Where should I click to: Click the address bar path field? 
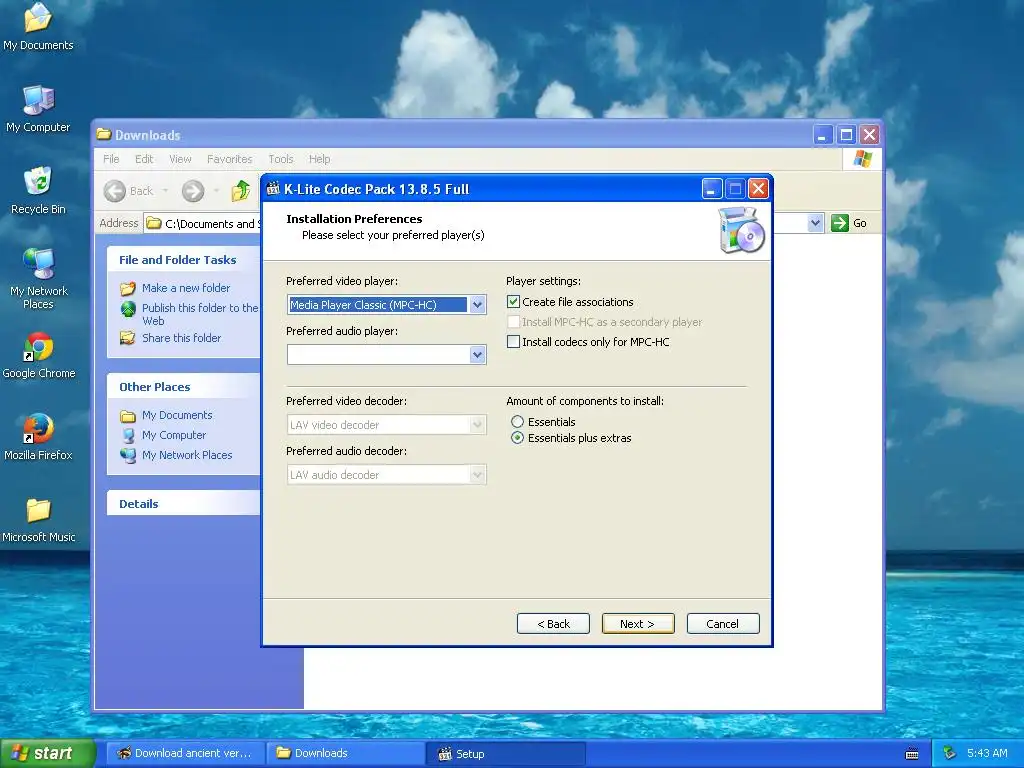[202, 223]
